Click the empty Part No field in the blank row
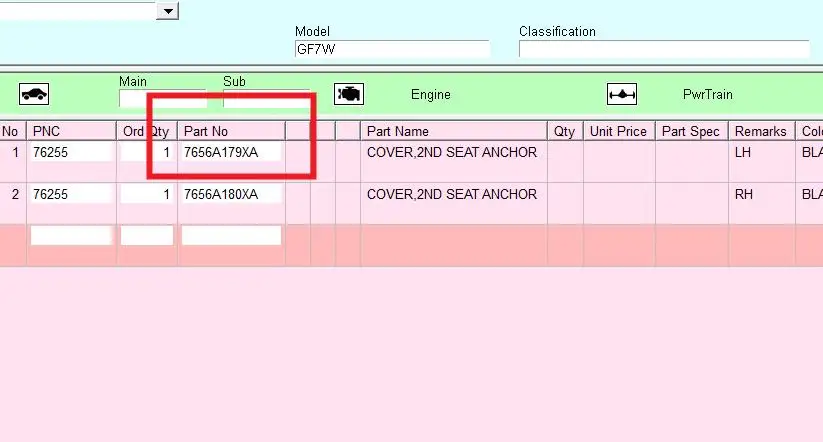 pyautogui.click(x=231, y=236)
